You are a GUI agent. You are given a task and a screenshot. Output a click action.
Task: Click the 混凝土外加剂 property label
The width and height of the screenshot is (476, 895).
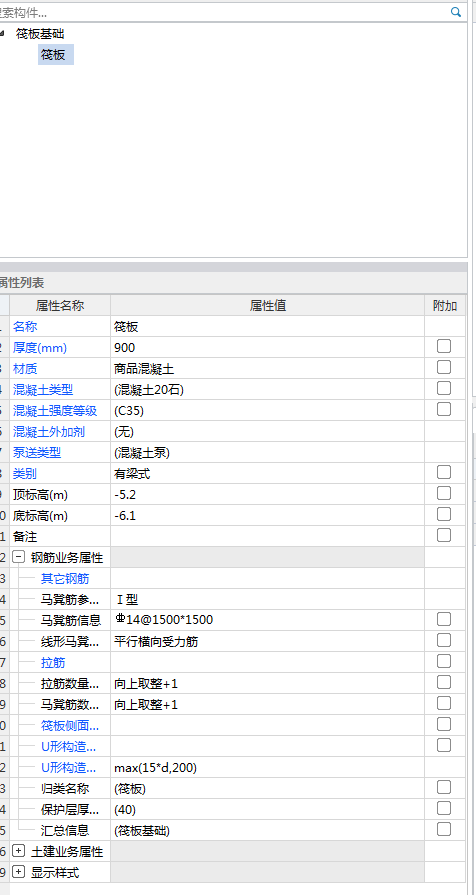click(x=49, y=432)
